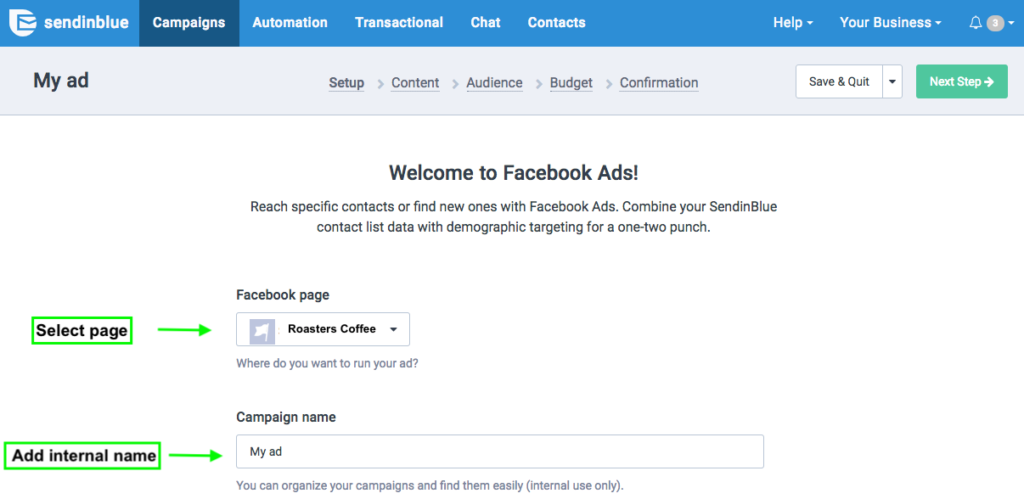Open the notifications bell icon
This screenshot has height=499, width=1024.
975,23
